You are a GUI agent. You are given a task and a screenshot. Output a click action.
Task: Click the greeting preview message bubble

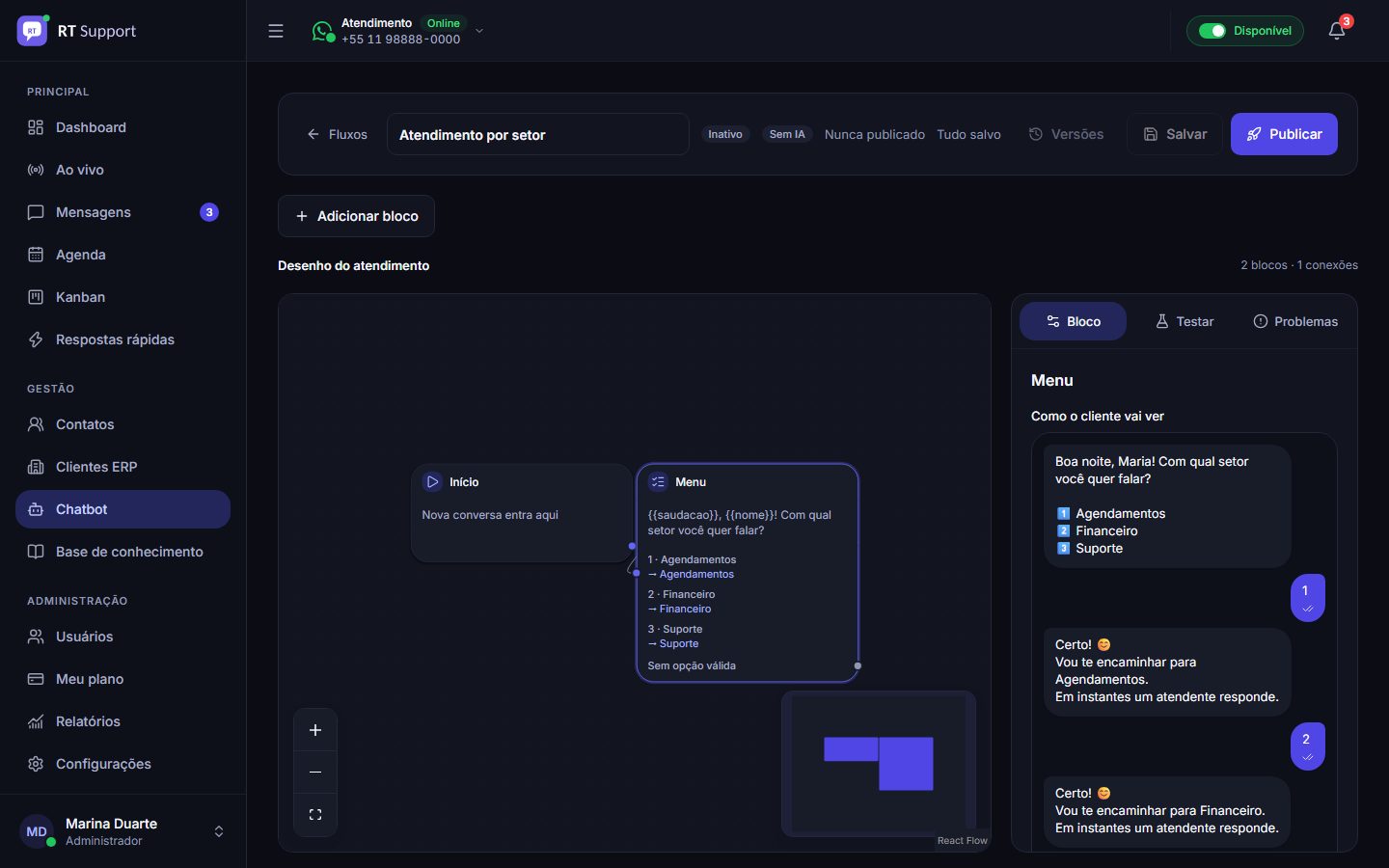tap(1167, 505)
